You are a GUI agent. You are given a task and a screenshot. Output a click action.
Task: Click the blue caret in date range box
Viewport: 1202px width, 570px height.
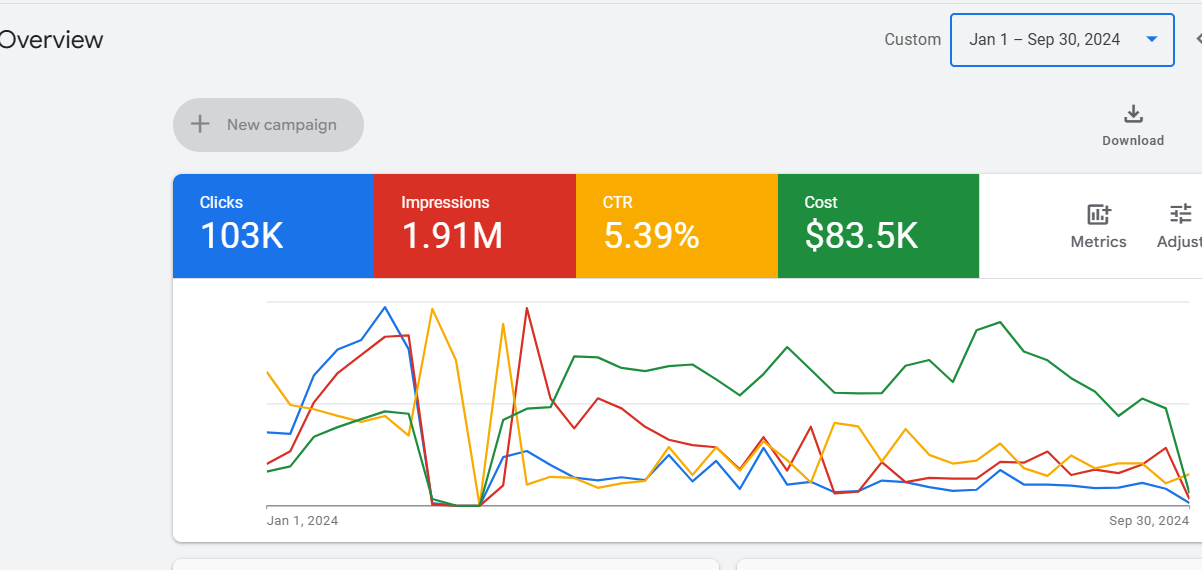pyautogui.click(x=1151, y=40)
